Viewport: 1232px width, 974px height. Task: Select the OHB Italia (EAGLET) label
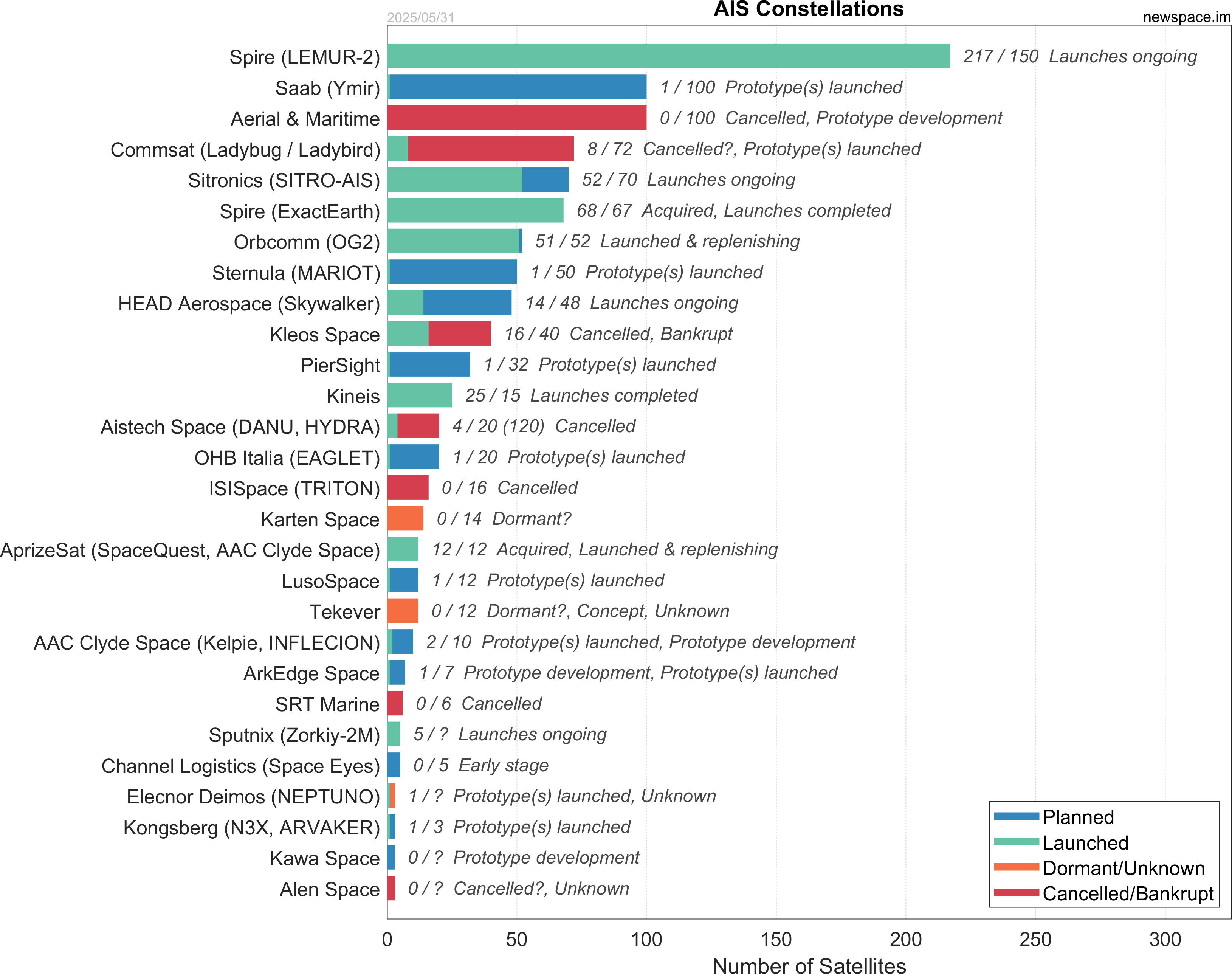point(287,458)
